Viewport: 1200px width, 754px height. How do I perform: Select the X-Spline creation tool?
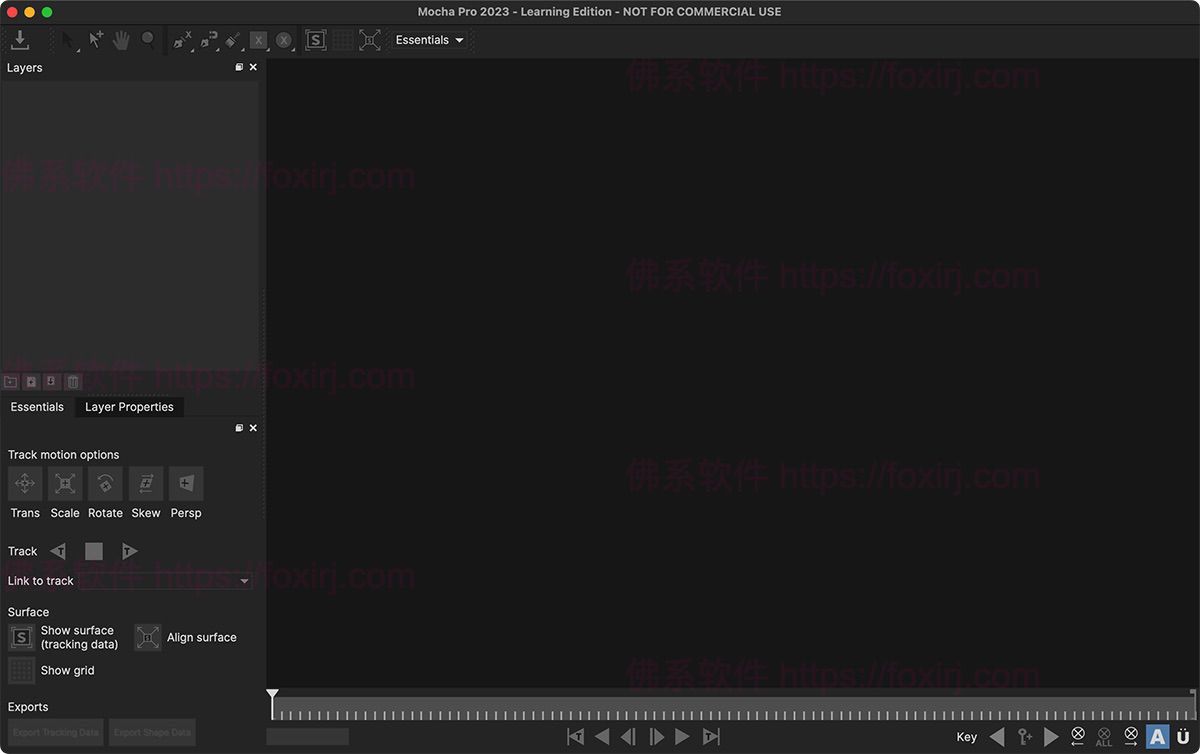[x=182, y=39]
